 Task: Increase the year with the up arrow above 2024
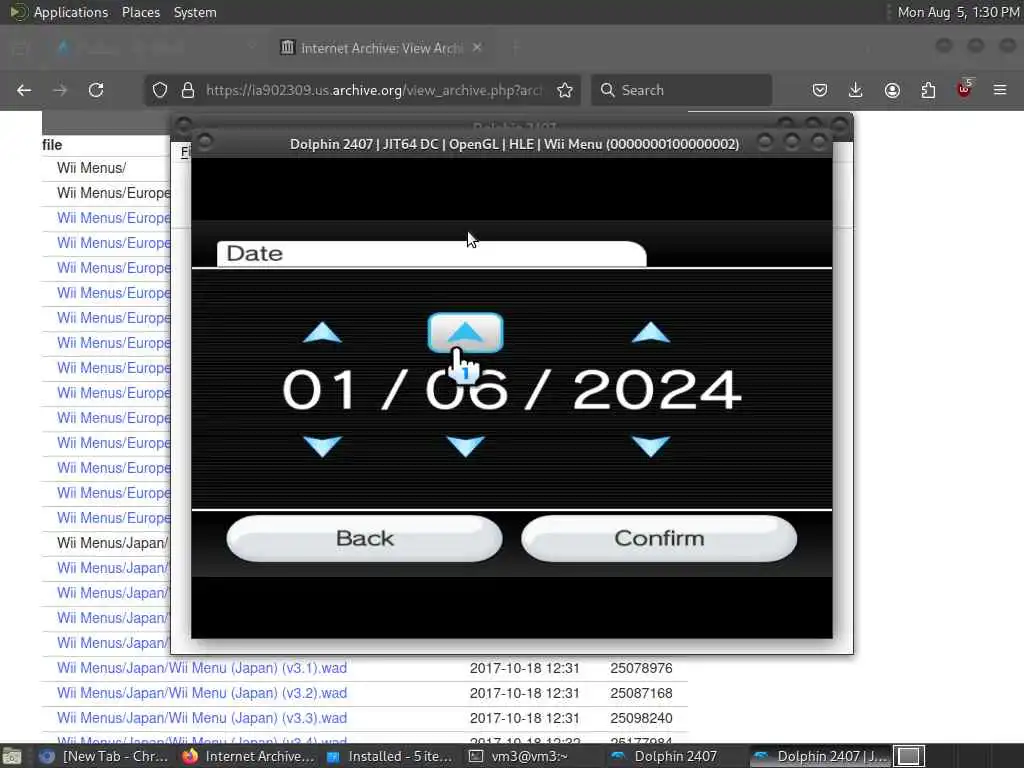[x=650, y=332]
